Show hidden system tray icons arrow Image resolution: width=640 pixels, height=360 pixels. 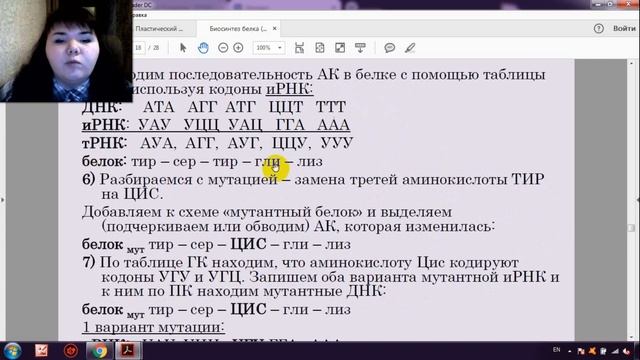click(569, 351)
